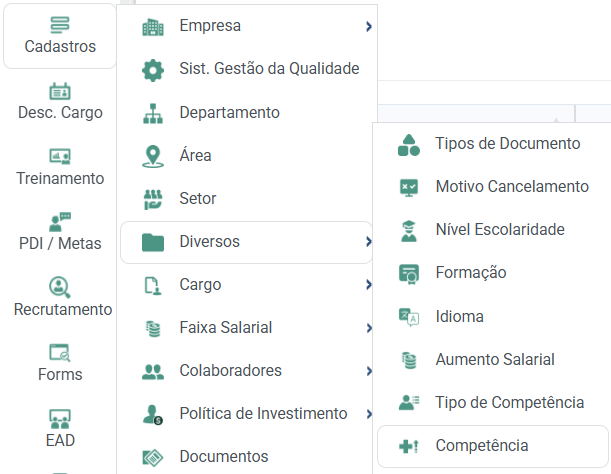Click the Sist. Gestão da Qualidade gear icon
Image resolution: width=611 pixels, height=474 pixels.
pos(153,70)
